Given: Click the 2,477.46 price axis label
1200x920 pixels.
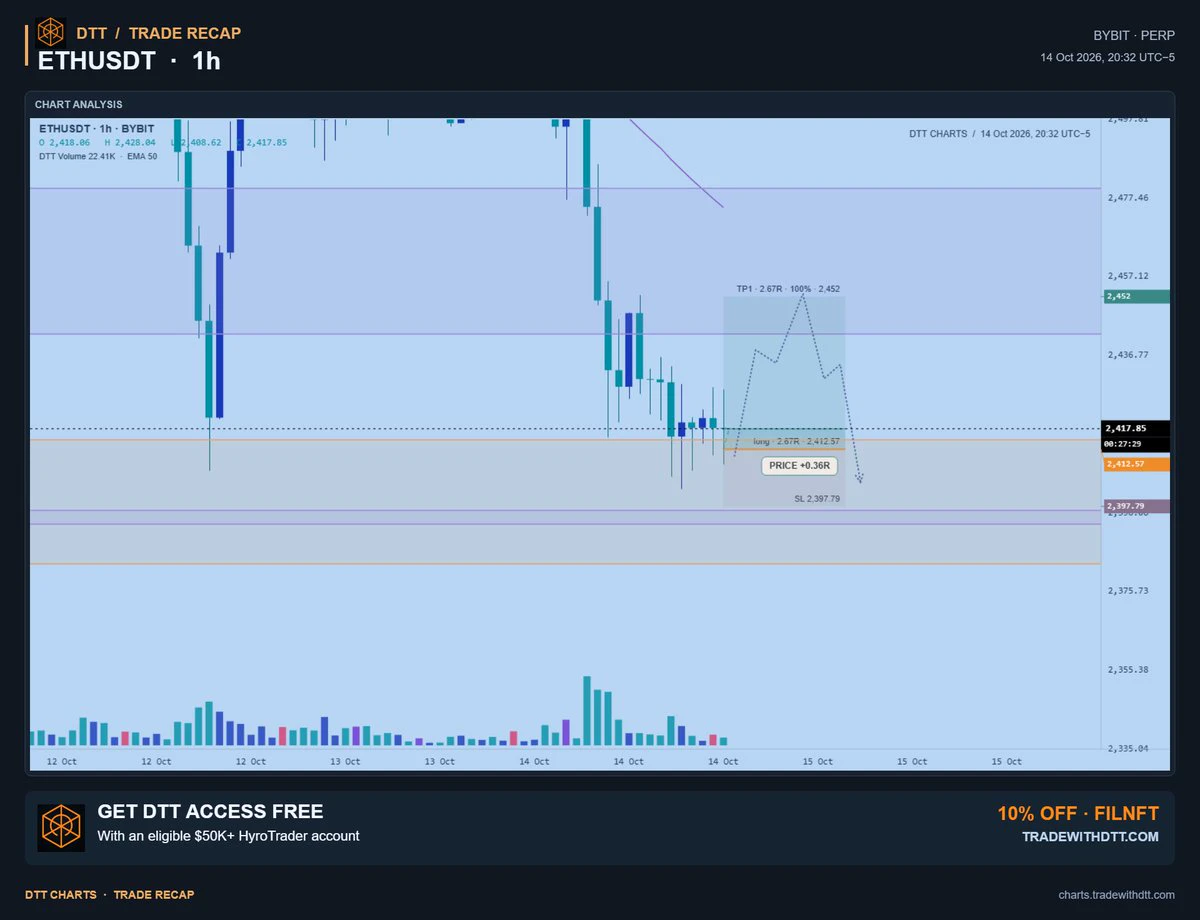Looking at the screenshot, I should coord(1128,198).
